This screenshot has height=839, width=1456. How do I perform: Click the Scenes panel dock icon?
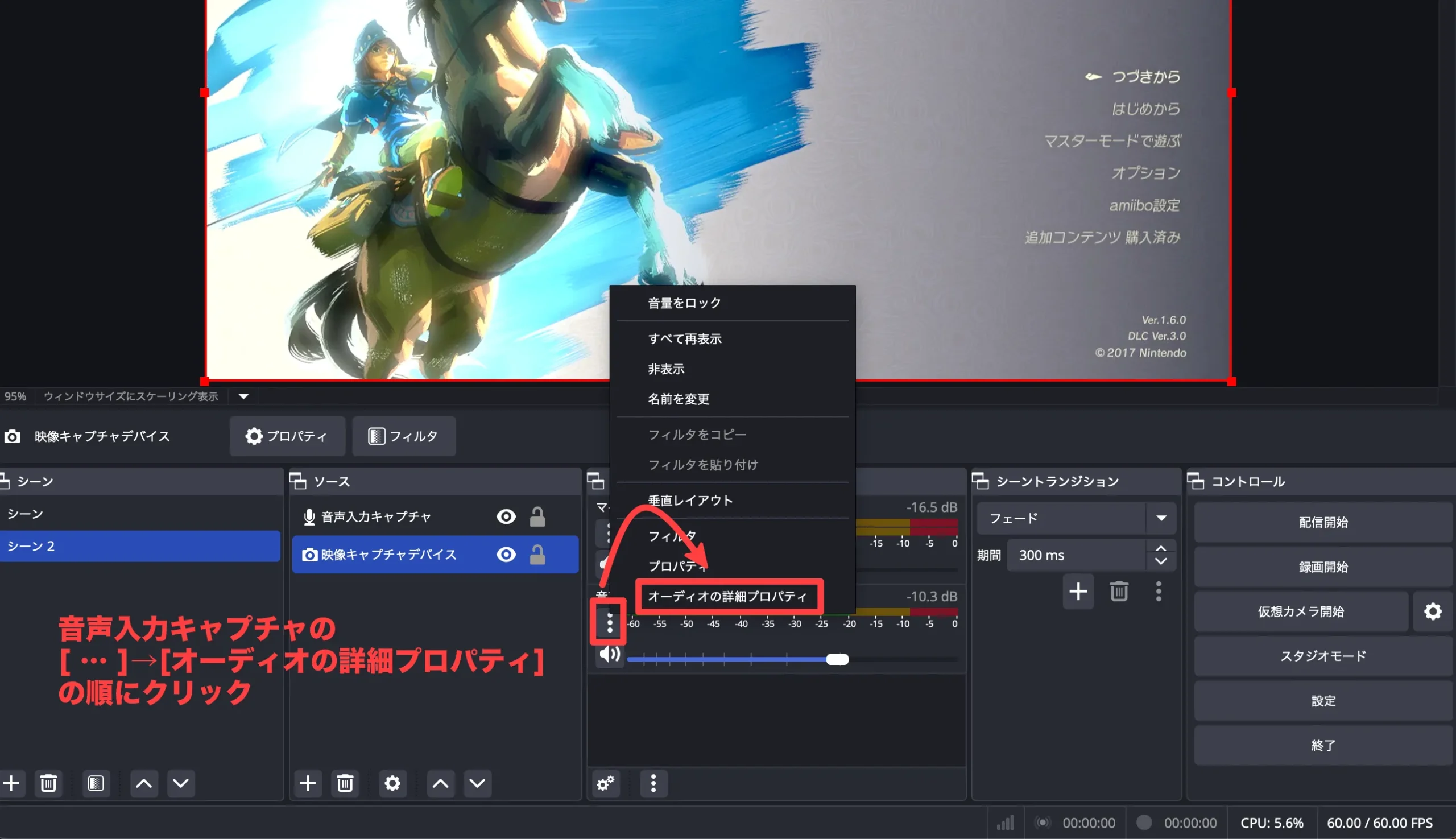coord(5,481)
